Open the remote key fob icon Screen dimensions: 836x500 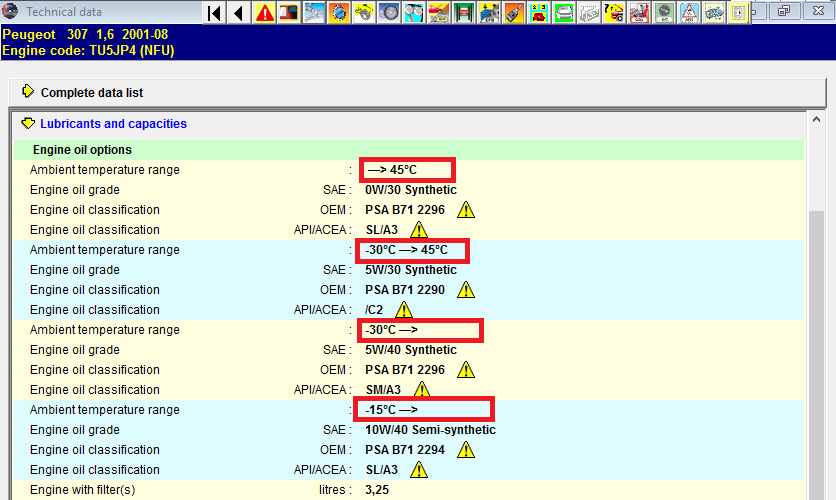pyautogui.click(x=514, y=12)
